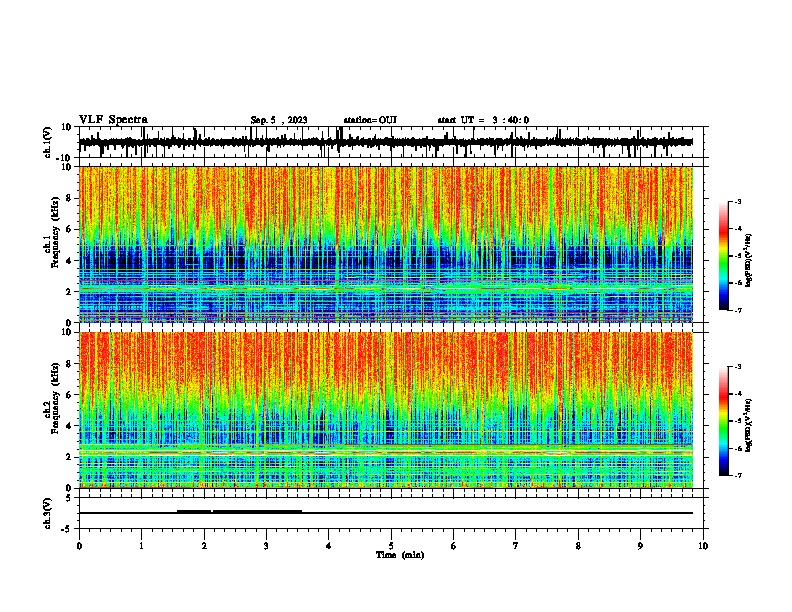Click the 'Time (min)' axis label
The height and width of the screenshot is (612, 792).
(400, 554)
